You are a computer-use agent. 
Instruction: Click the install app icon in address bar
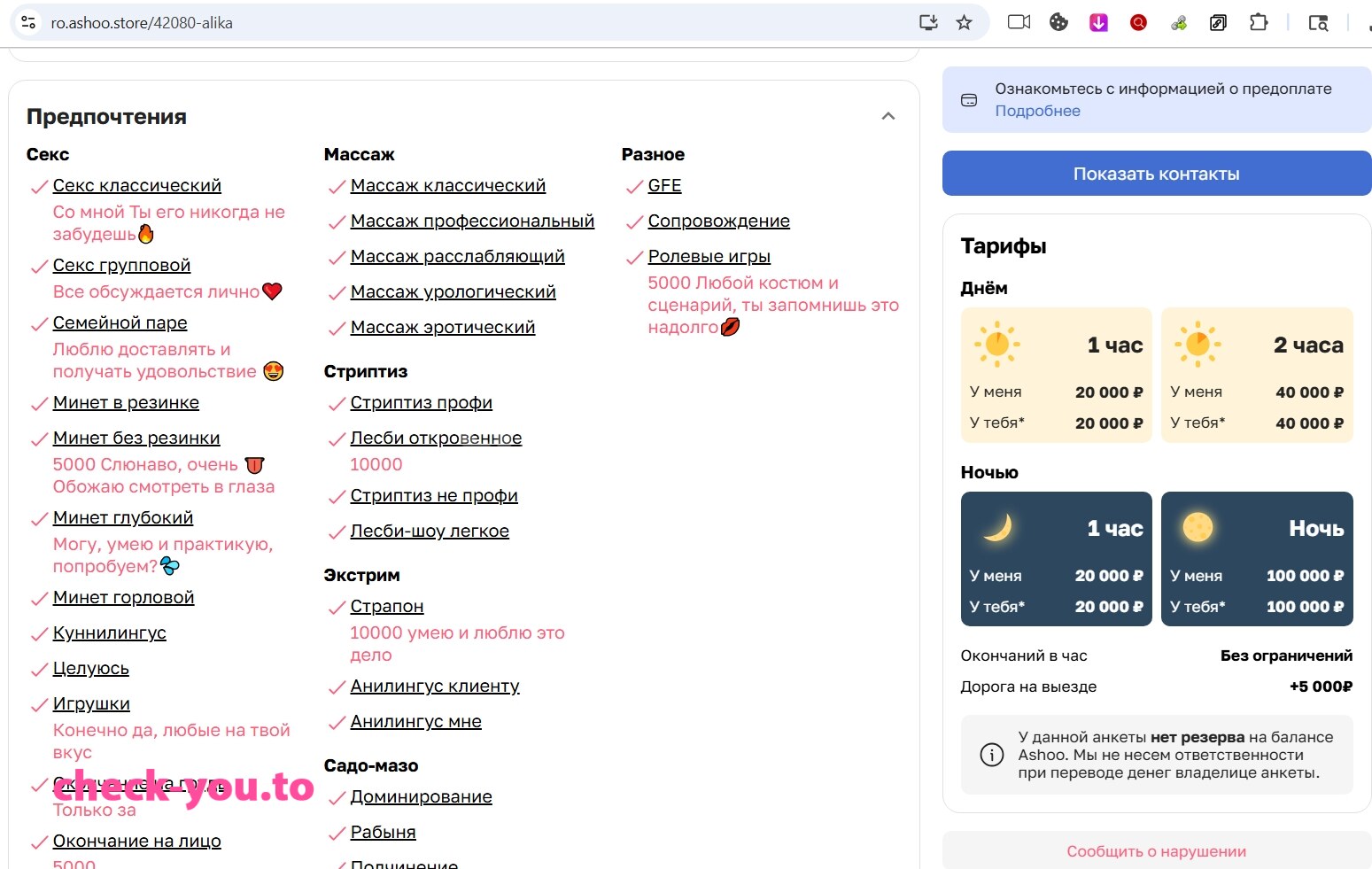click(x=928, y=23)
